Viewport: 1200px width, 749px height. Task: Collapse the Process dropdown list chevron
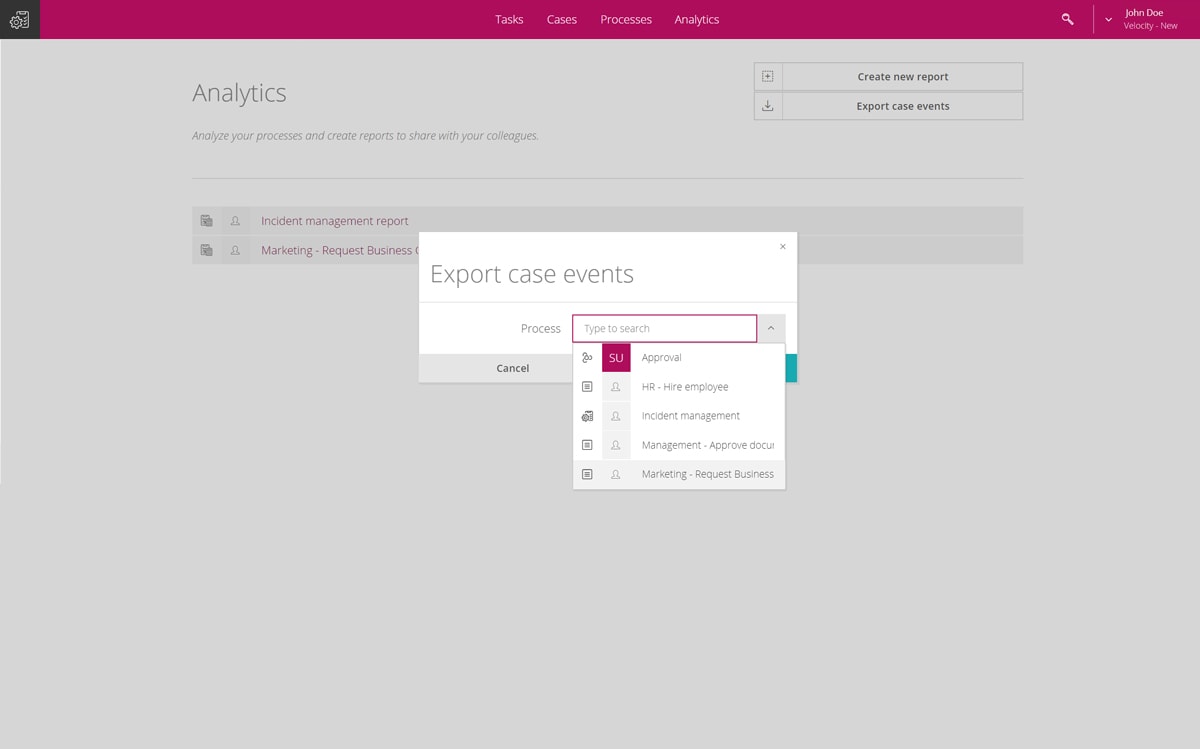[x=771, y=328]
